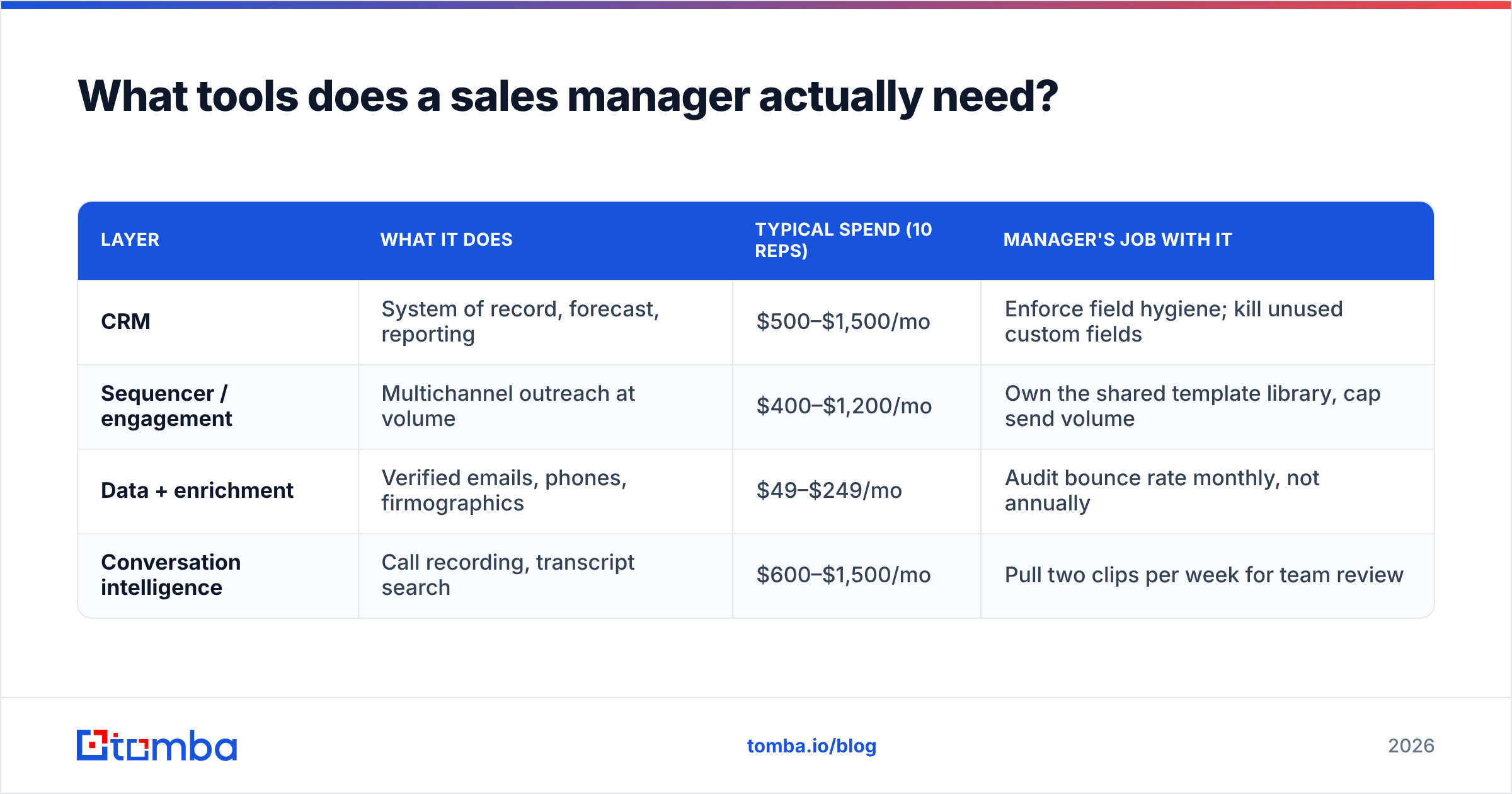This screenshot has width=1512, height=794.
Task: Click the '2026' year in footer
Action: click(1411, 746)
